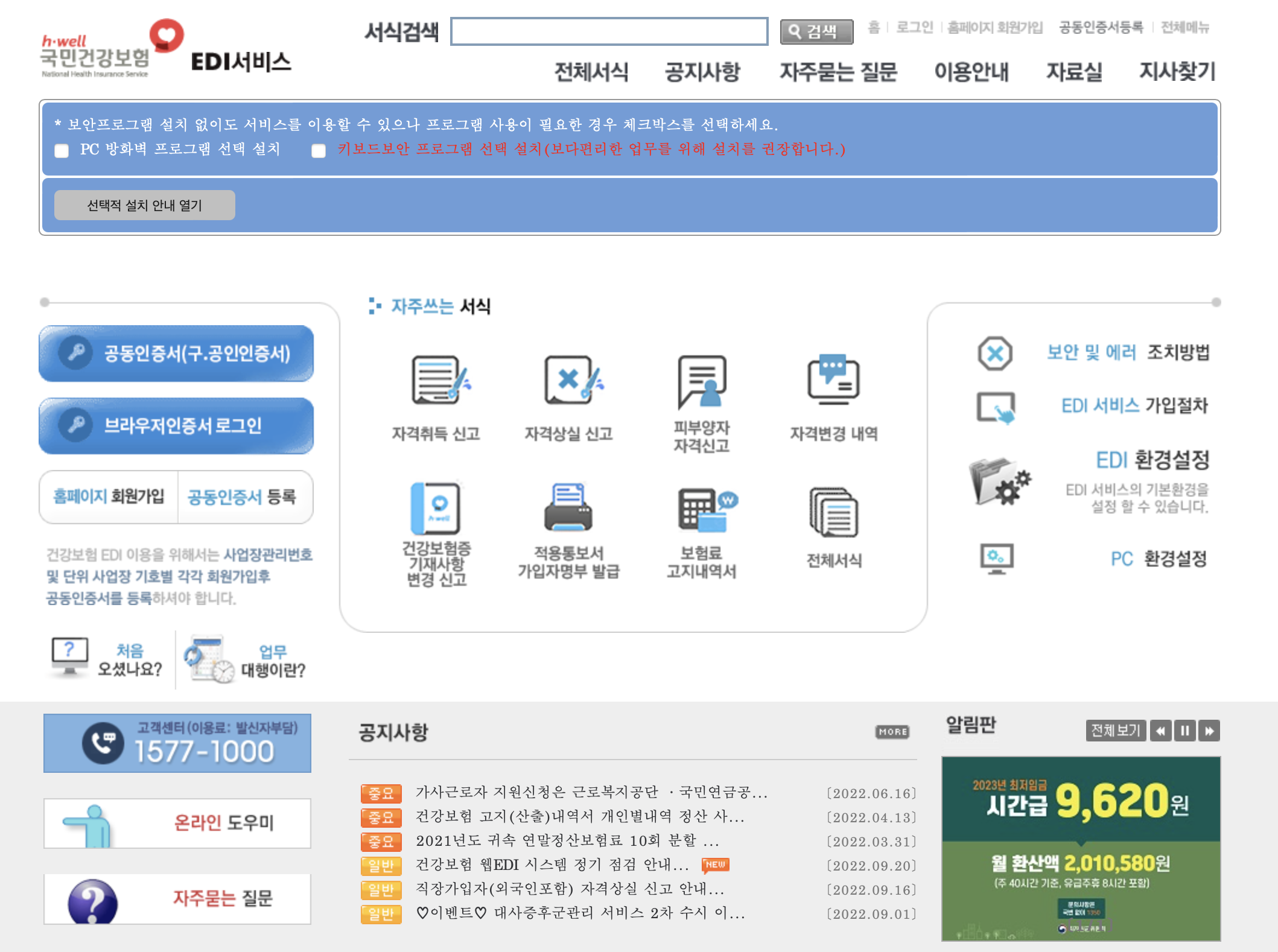
Task: Open the 지사찾기 menu item
Action: (1178, 72)
